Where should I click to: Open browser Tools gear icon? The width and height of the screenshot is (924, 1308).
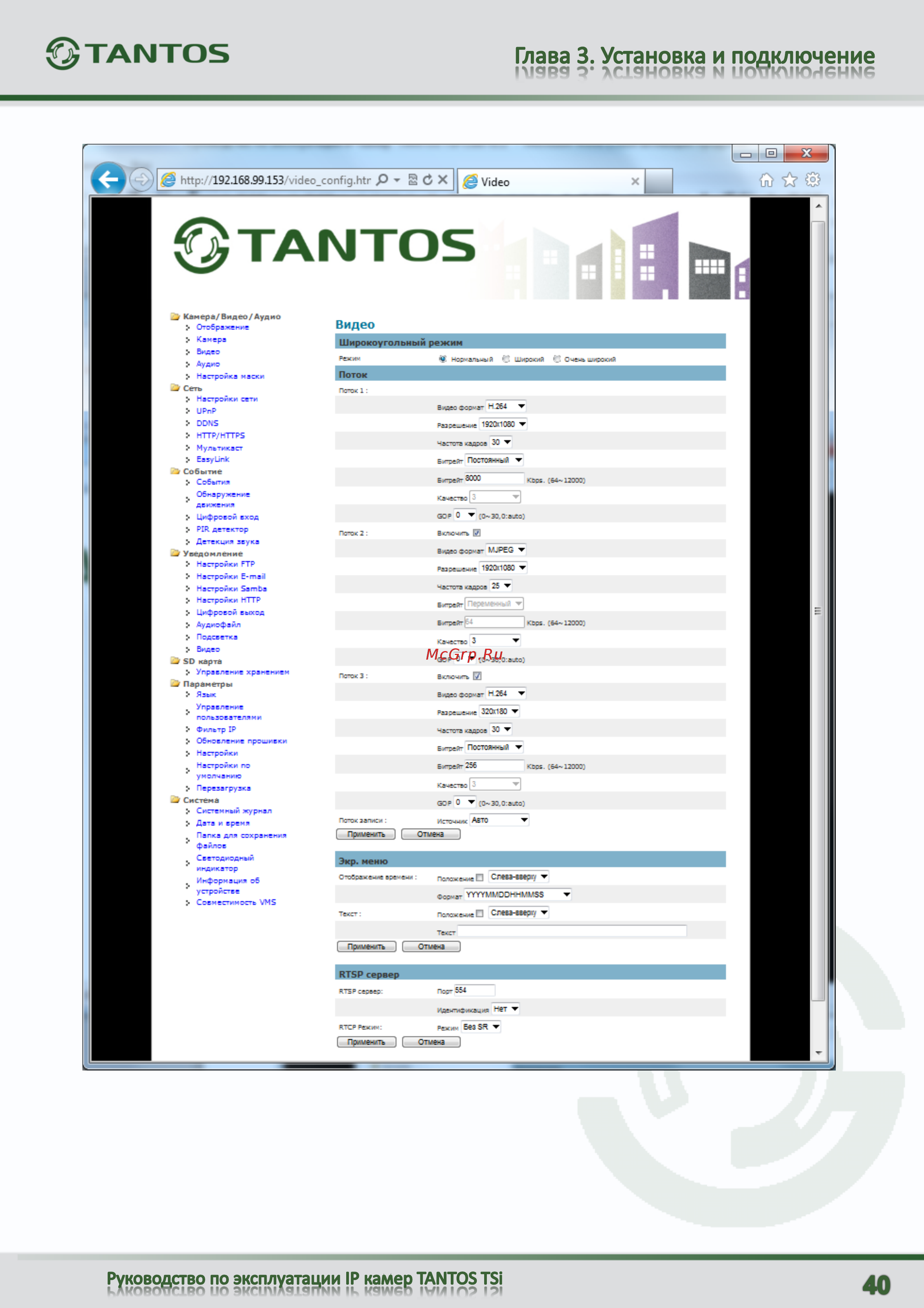[813, 180]
